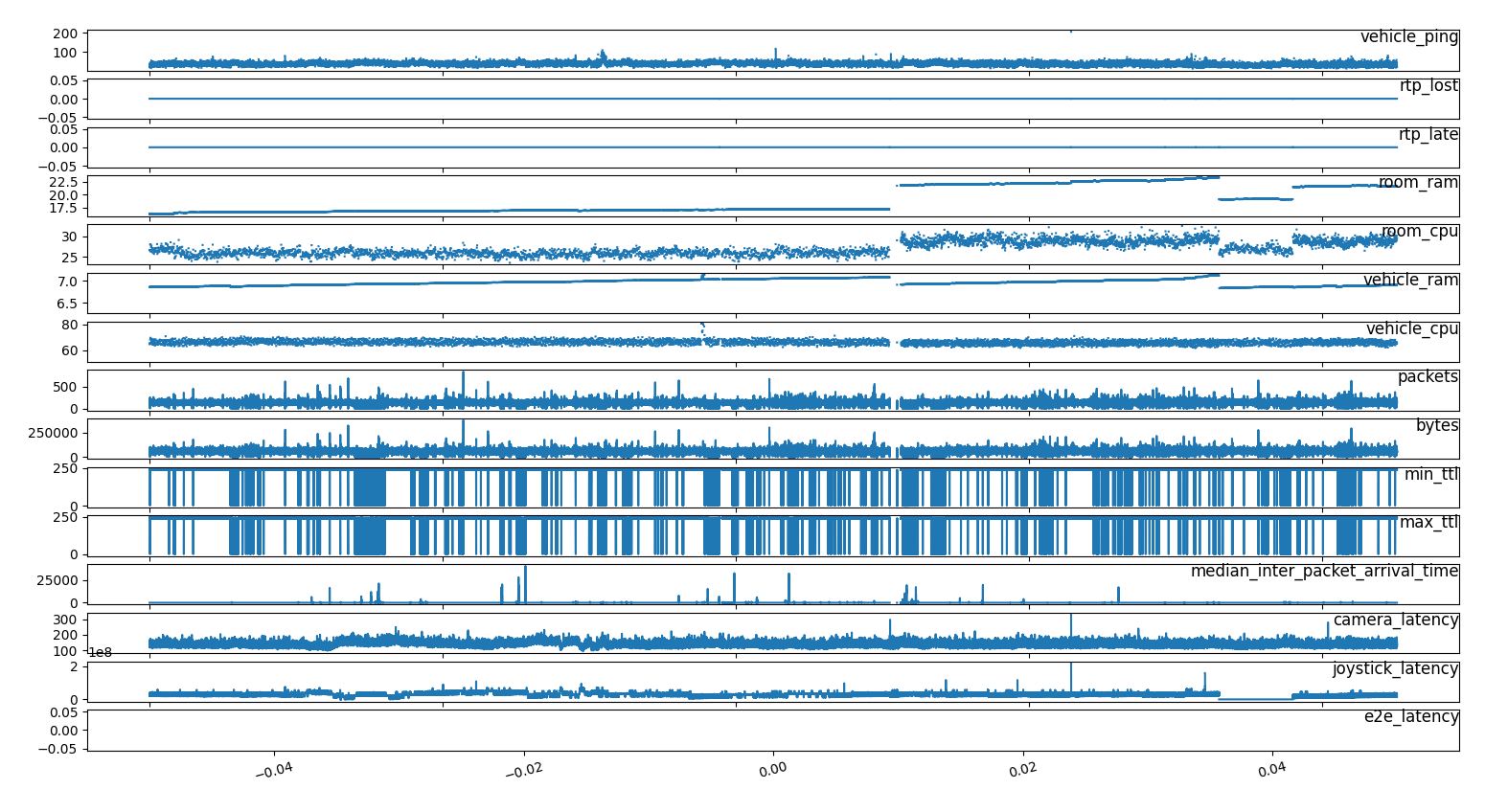
Task: Click the 1e8 scale exponent on joystick_latency
Action: click(x=100, y=653)
